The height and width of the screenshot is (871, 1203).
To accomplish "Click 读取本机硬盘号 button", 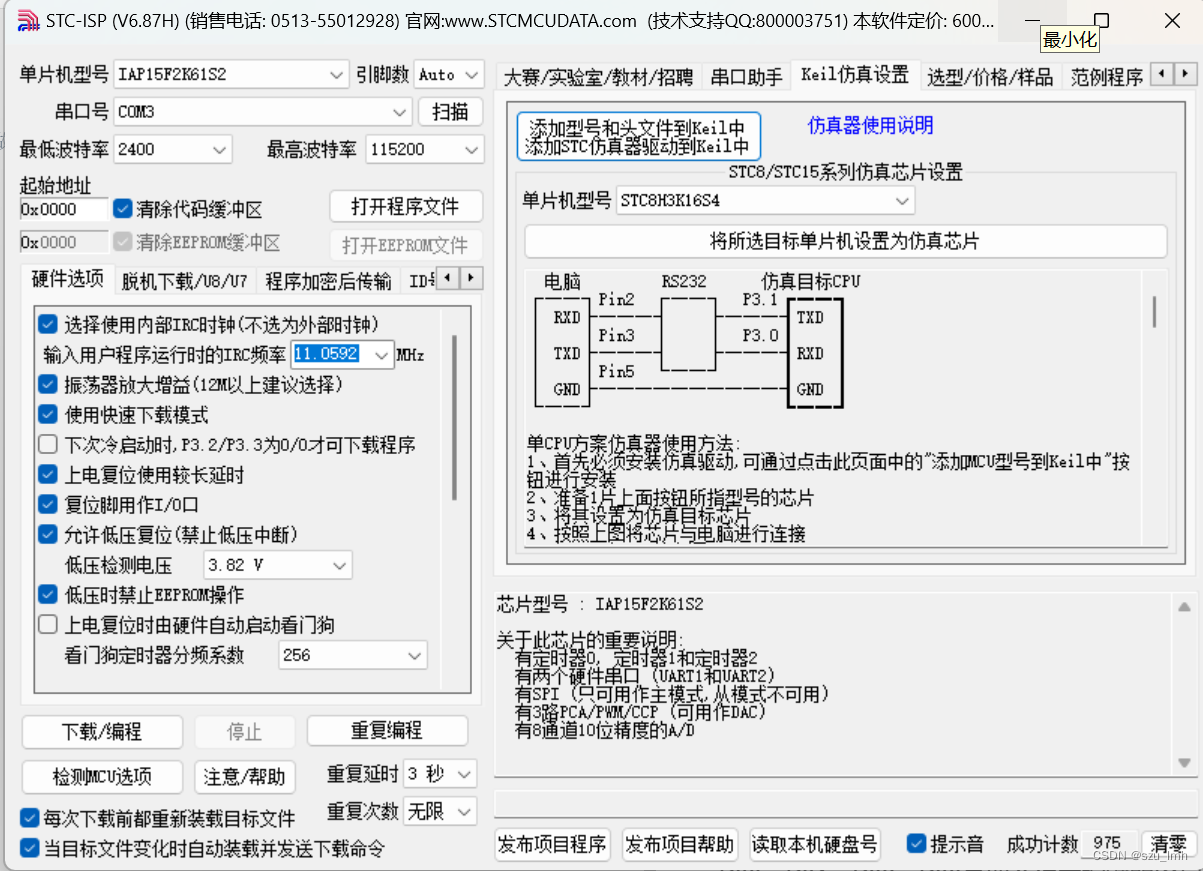I will pos(814,844).
